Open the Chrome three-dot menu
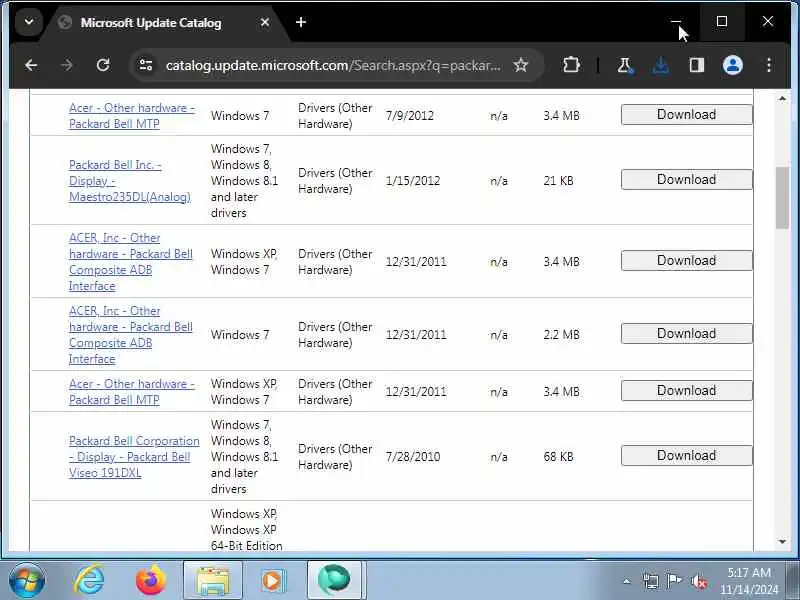This screenshot has width=800, height=600. click(768, 65)
